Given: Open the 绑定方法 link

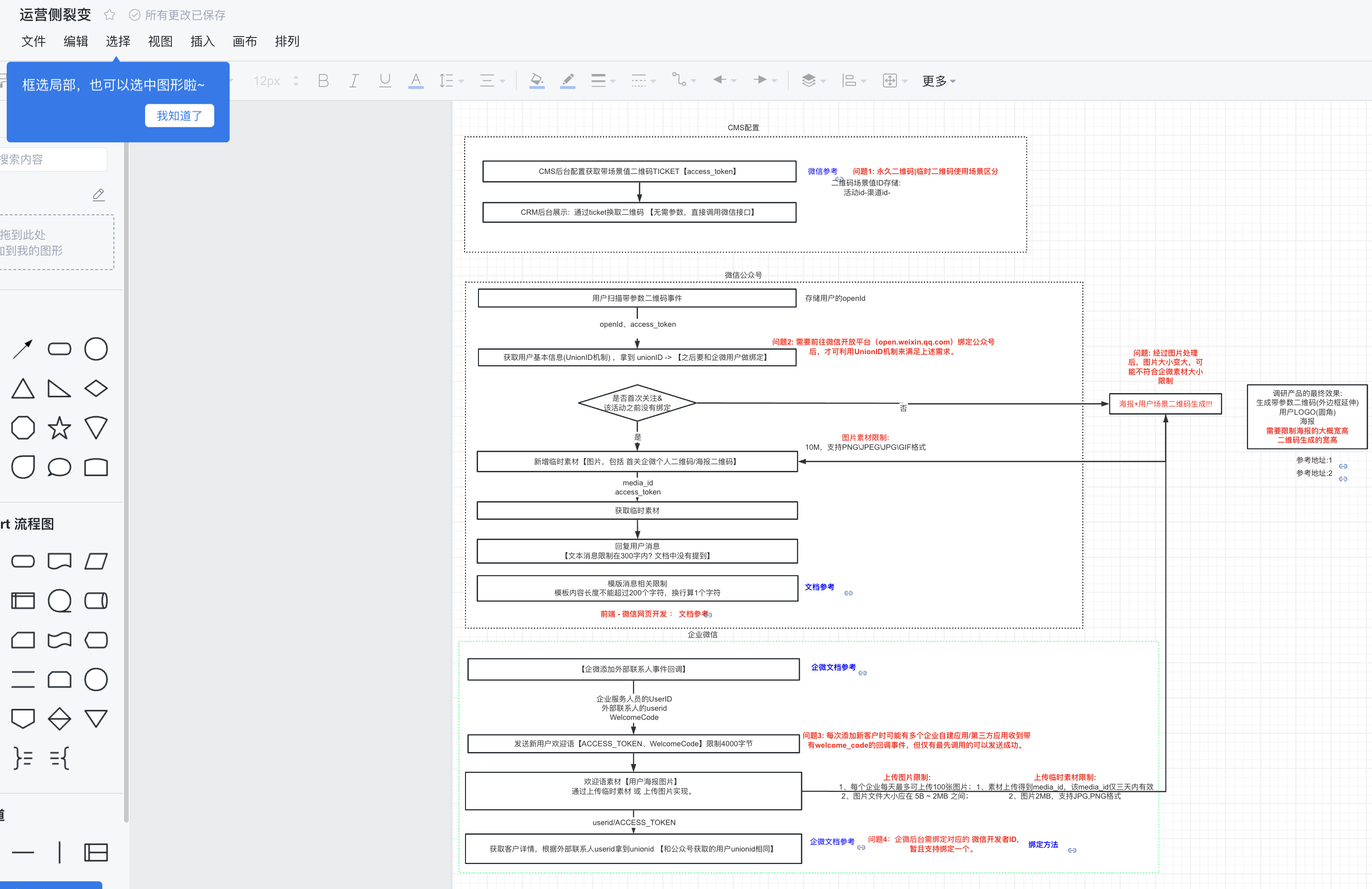Looking at the screenshot, I should pos(1043,845).
